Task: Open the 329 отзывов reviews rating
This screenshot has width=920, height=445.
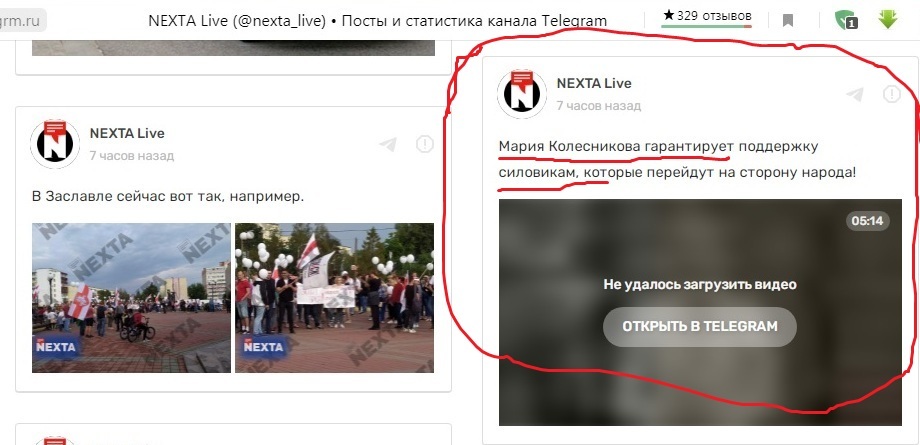Action: coord(707,16)
